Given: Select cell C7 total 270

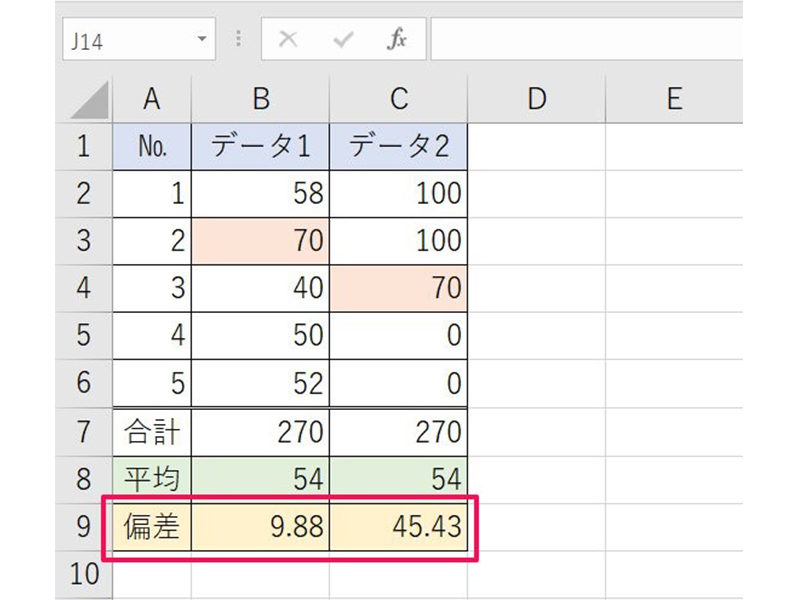Looking at the screenshot, I should coord(398,432).
